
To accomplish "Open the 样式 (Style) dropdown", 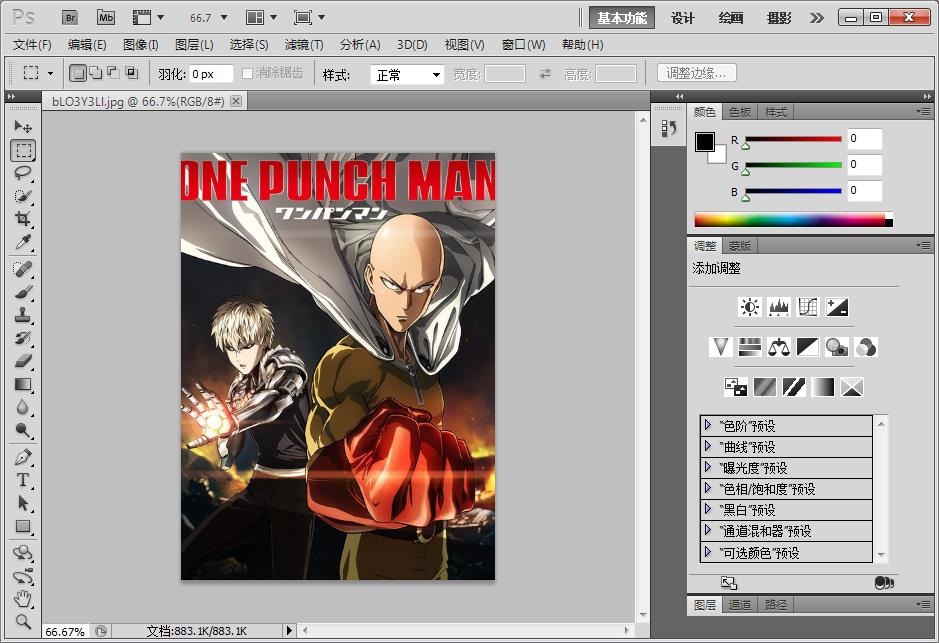I will (407, 75).
